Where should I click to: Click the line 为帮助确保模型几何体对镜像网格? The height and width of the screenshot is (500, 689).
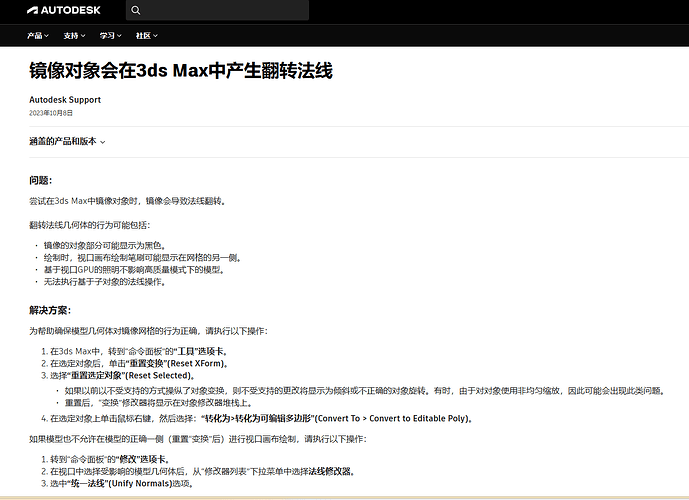click(148, 331)
